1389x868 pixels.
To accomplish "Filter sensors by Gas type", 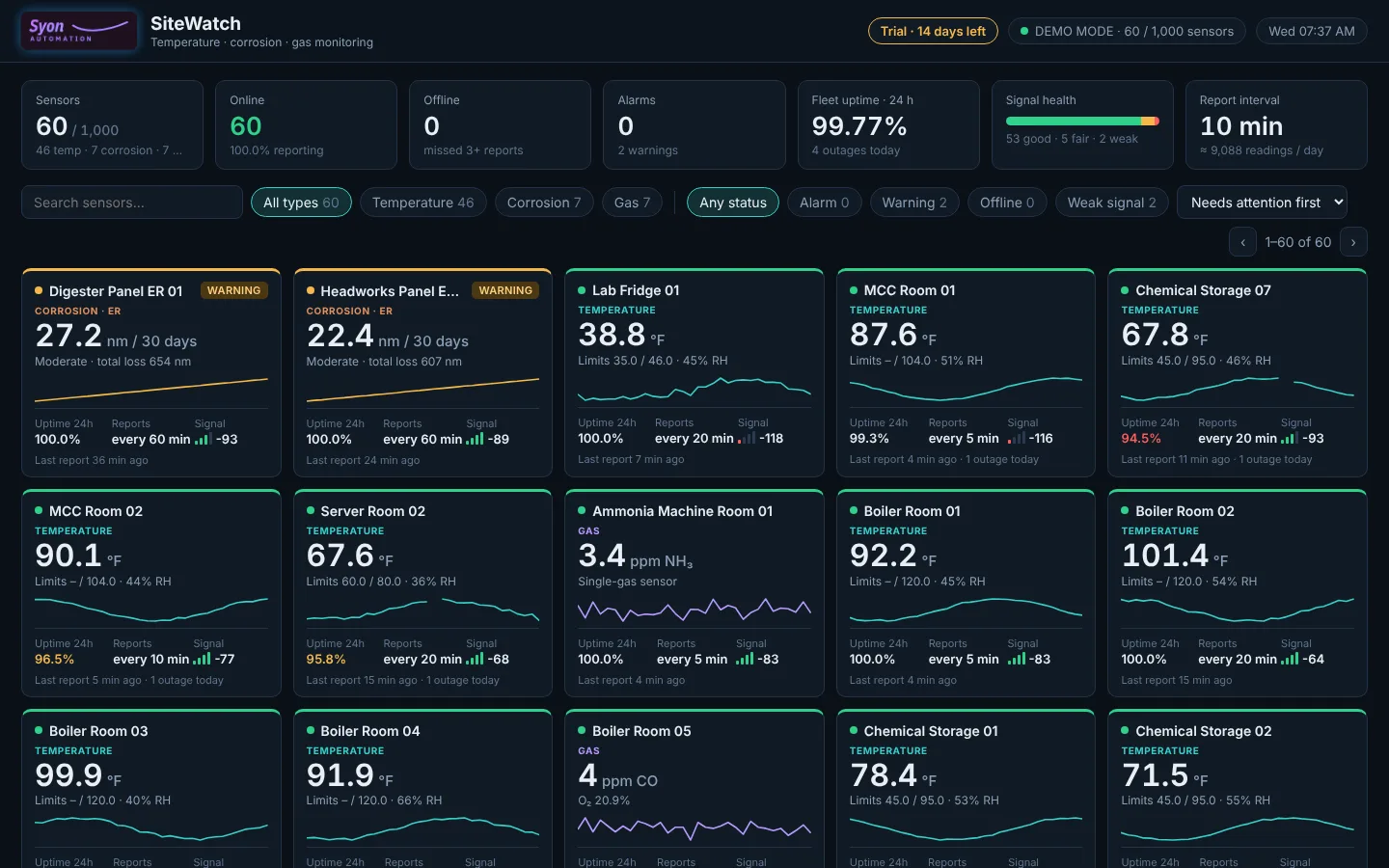I will [632, 203].
